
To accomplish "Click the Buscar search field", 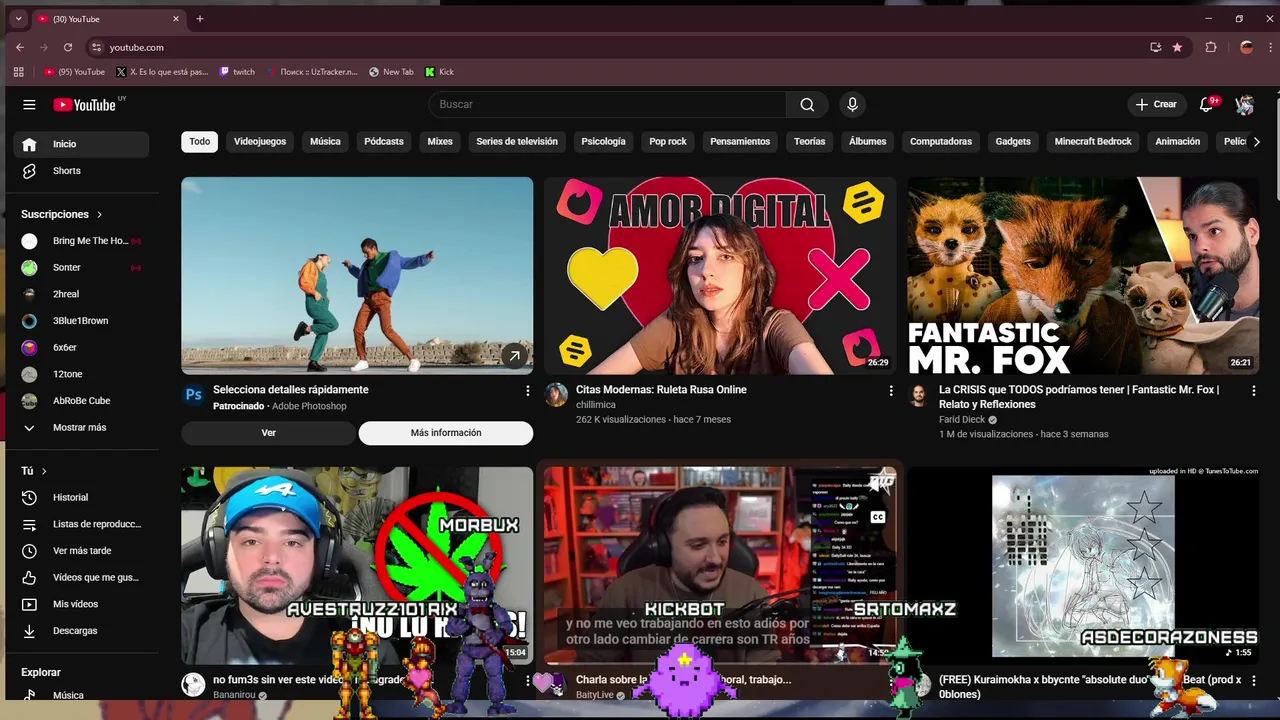I will click(607, 105).
